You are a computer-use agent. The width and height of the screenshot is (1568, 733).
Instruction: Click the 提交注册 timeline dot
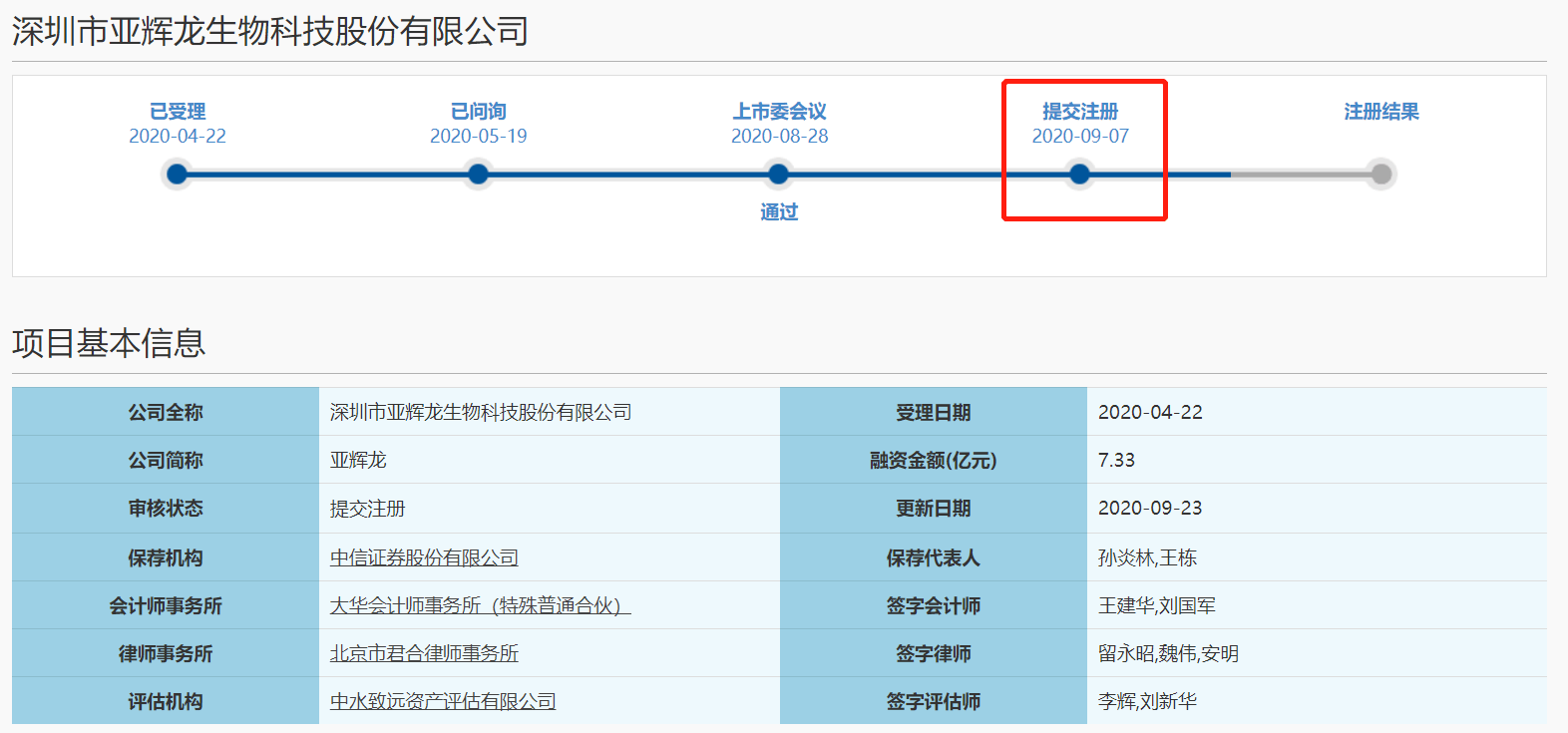1079,175
